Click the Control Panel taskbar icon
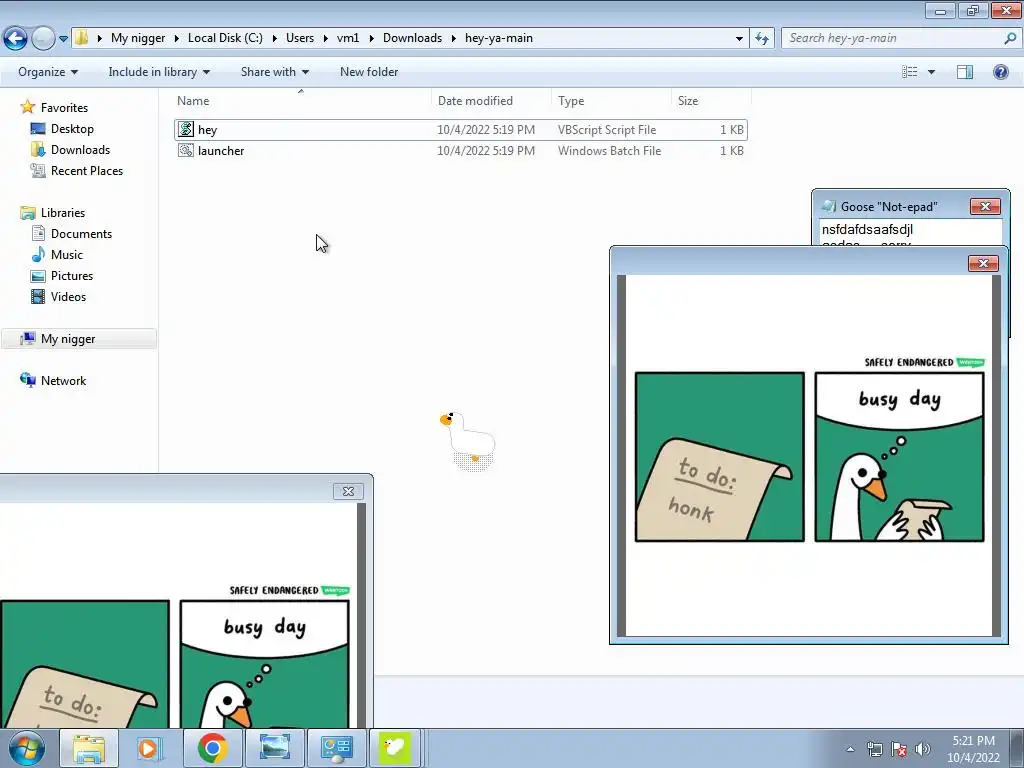The image size is (1024, 768). (336, 748)
